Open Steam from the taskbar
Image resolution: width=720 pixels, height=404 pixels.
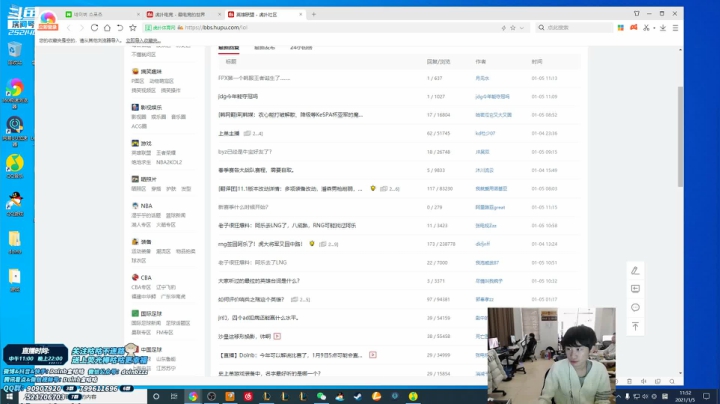358,396
